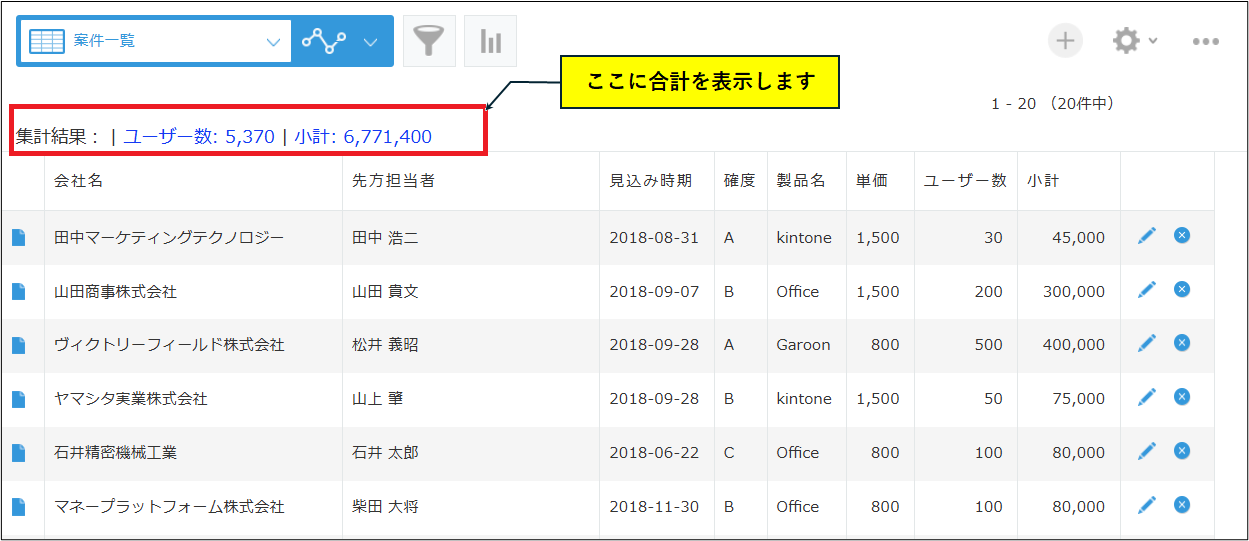Open the filter funnel icon

click(429, 41)
